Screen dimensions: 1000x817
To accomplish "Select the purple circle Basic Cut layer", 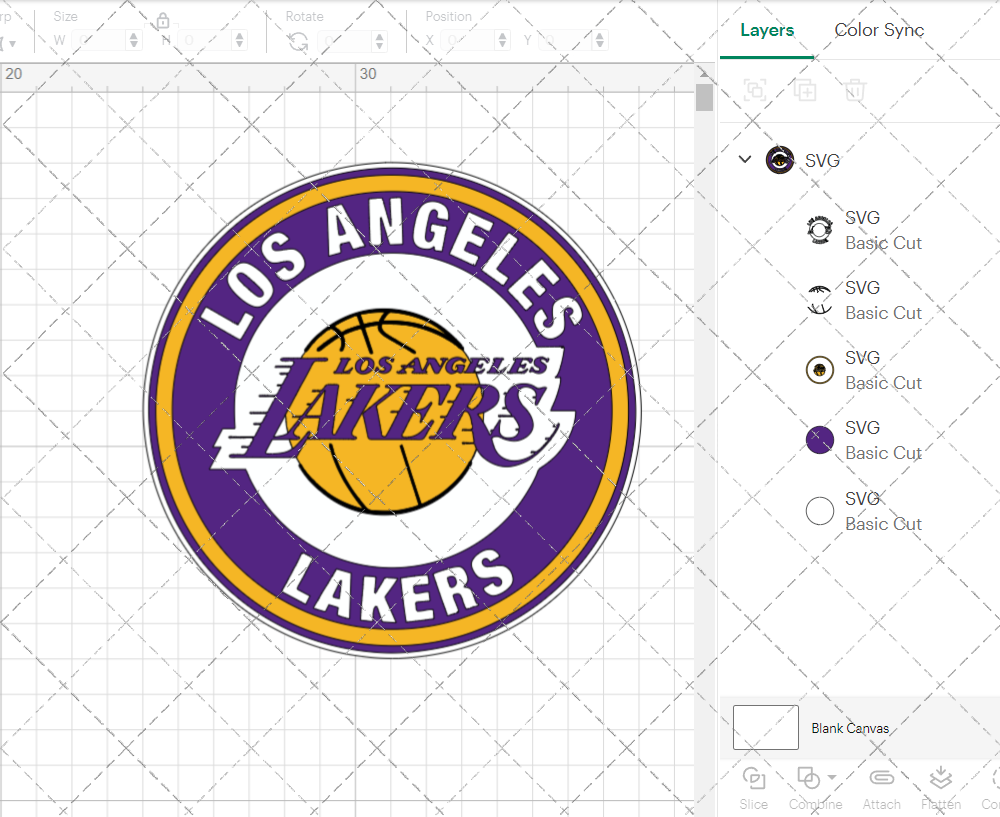I will [x=819, y=439].
